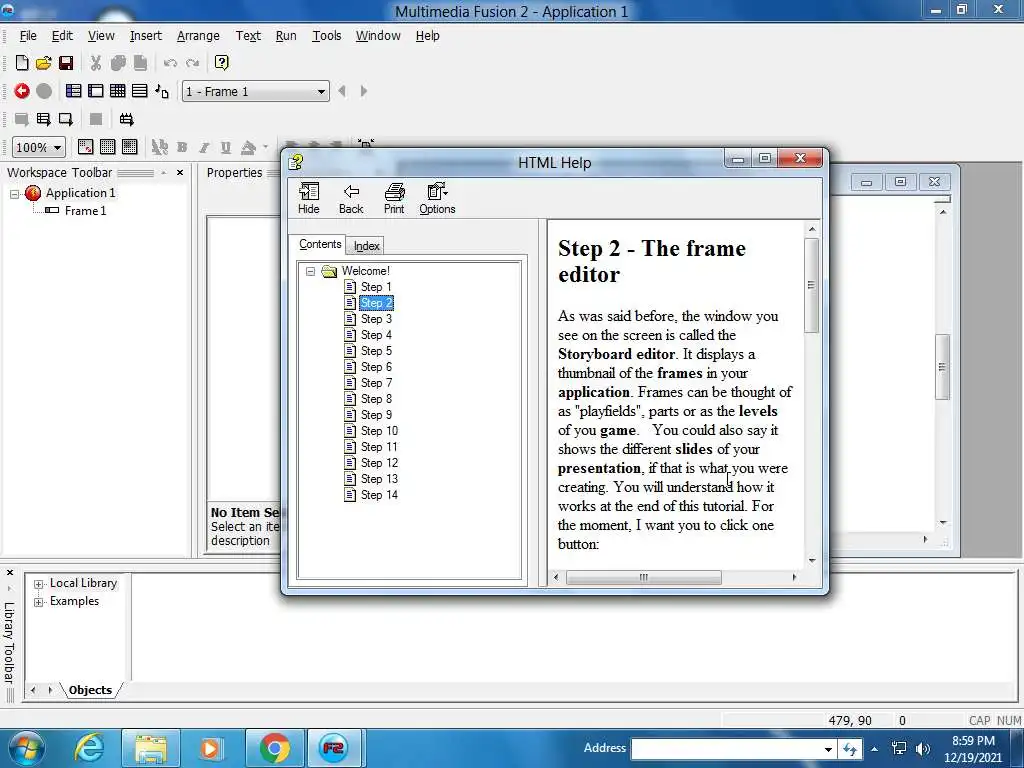Open the Run menu
This screenshot has height=768, width=1024.
pyautogui.click(x=286, y=36)
